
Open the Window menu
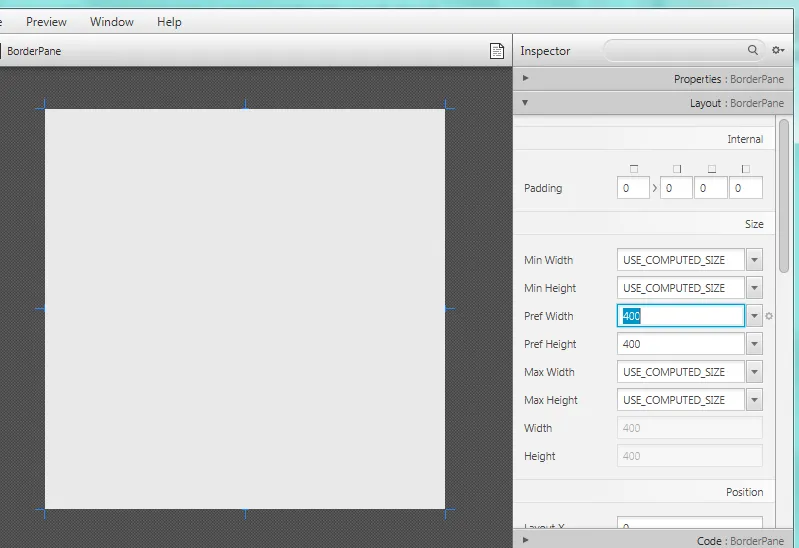[x=112, y=22]
